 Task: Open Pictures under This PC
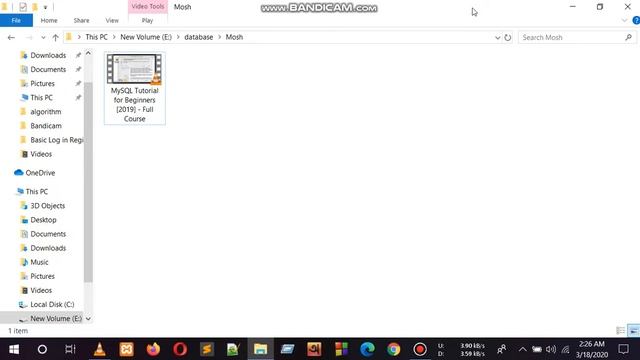(42, 276)
